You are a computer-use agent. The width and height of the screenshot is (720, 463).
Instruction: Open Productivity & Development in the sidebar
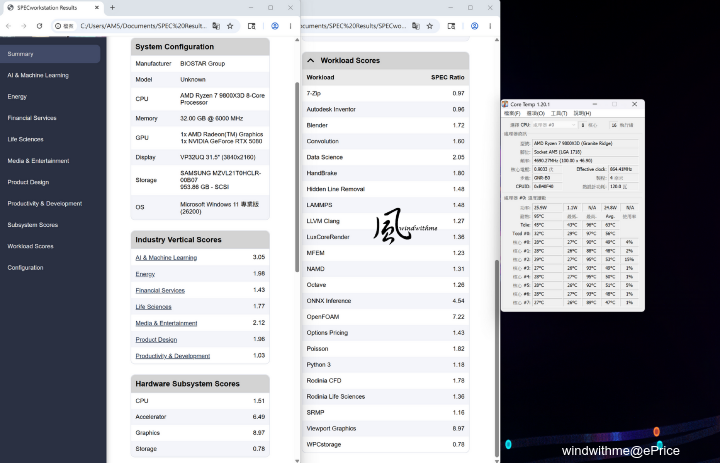[45, 203]
